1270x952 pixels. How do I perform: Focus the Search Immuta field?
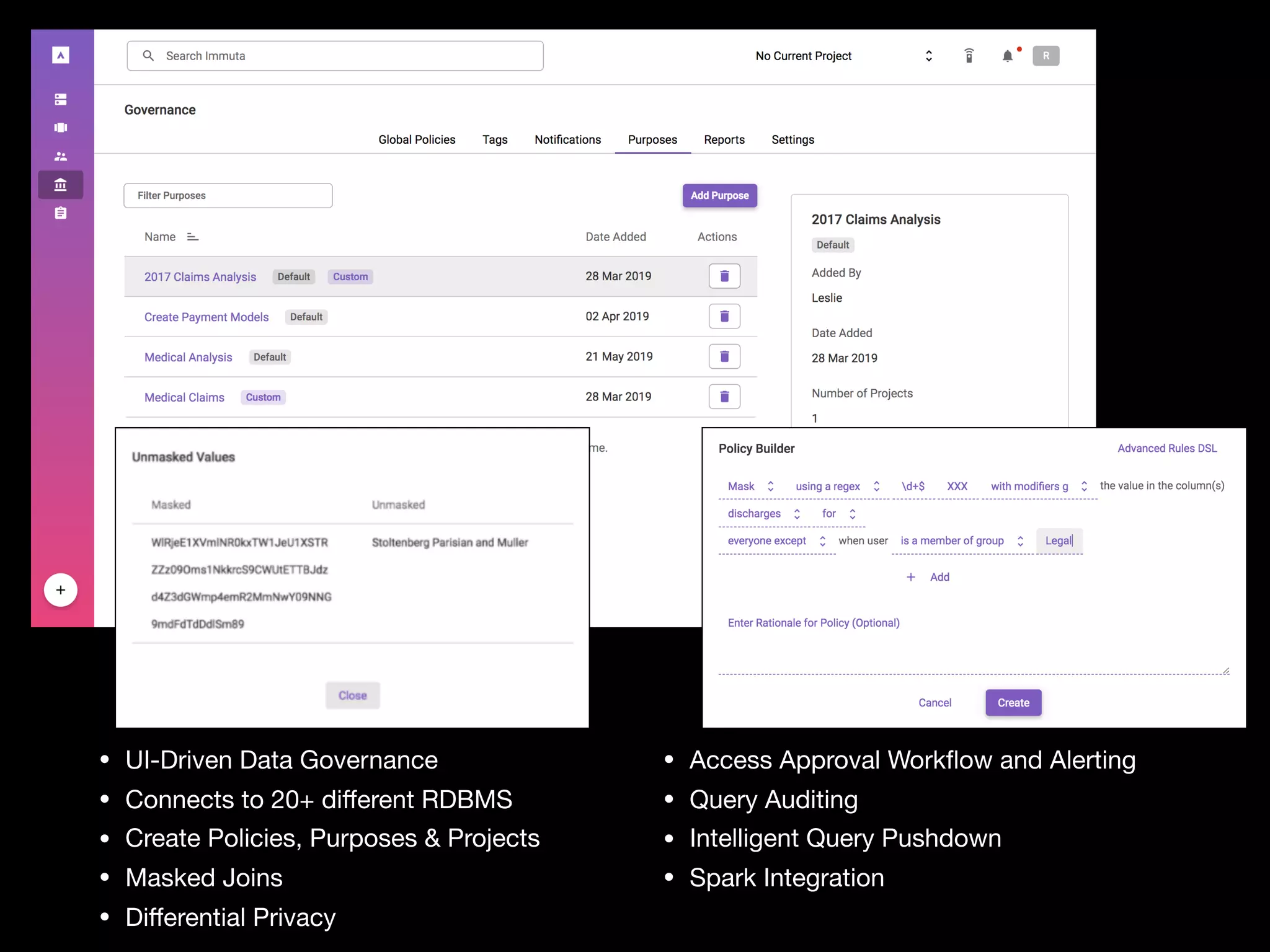[335, 56]
